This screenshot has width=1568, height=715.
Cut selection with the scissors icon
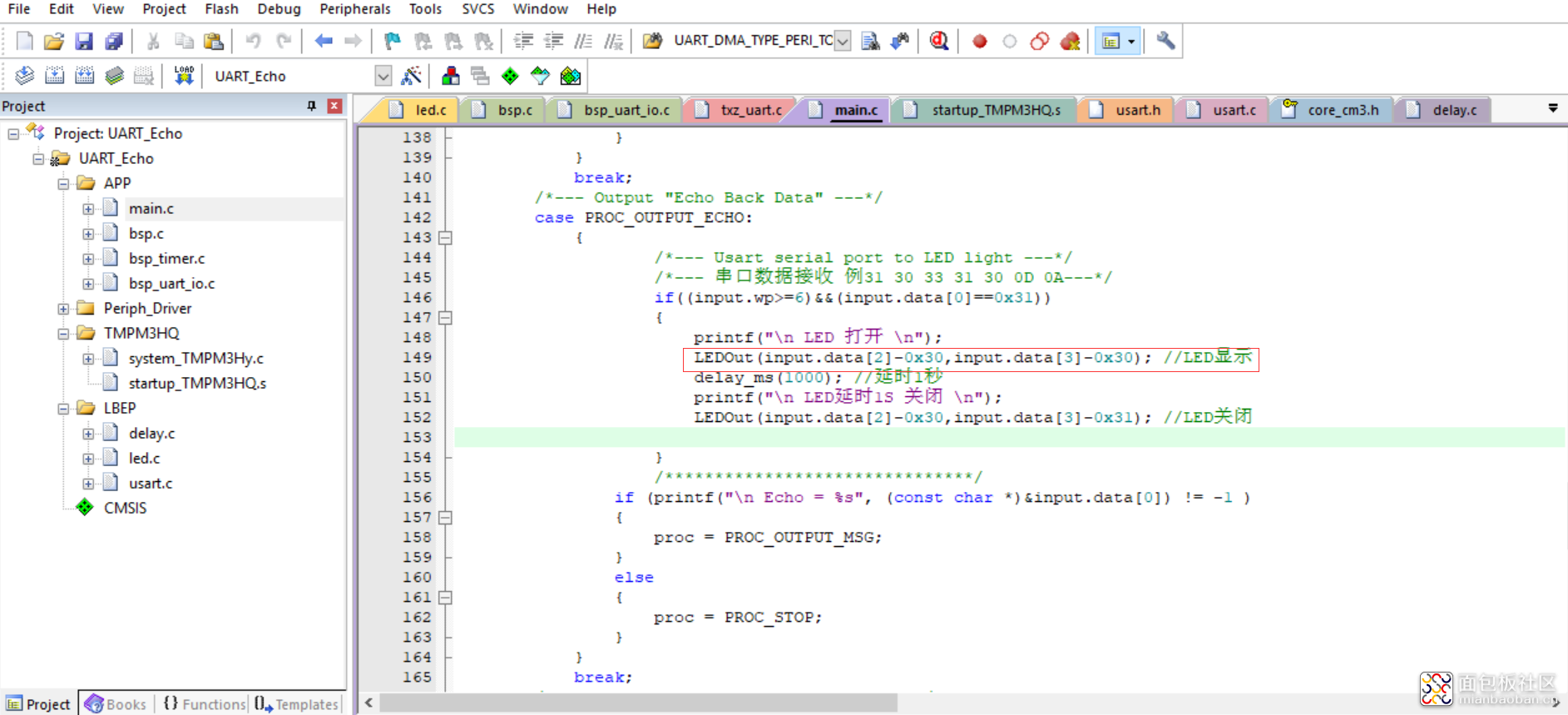pos(153,41)
